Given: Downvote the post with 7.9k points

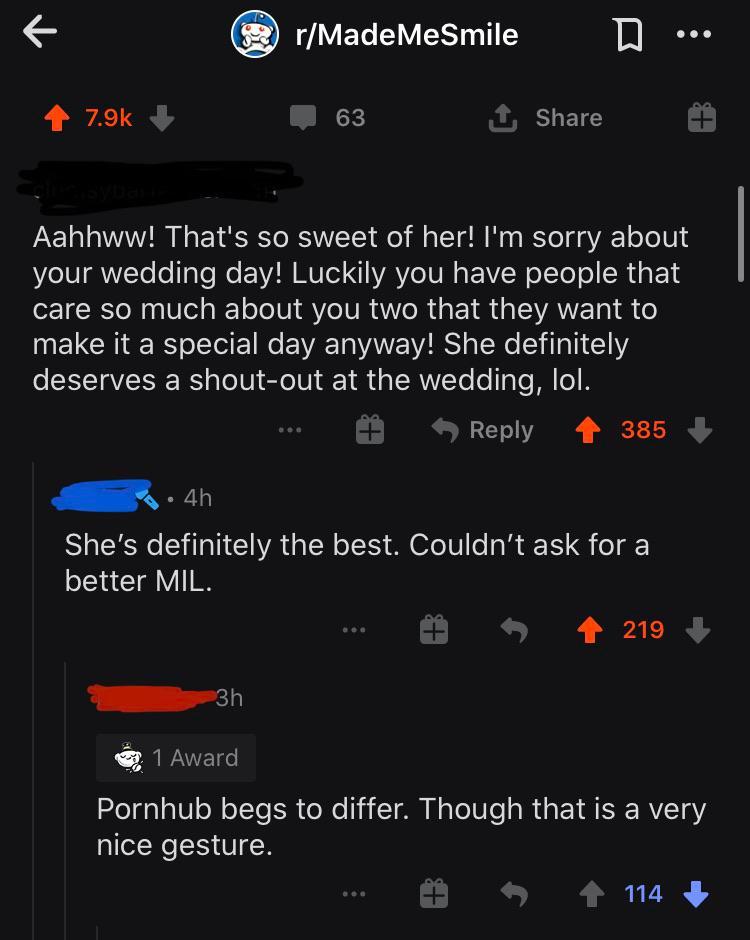Looking at the screenshot, I should pyautogui.click(x=162, y=118).
